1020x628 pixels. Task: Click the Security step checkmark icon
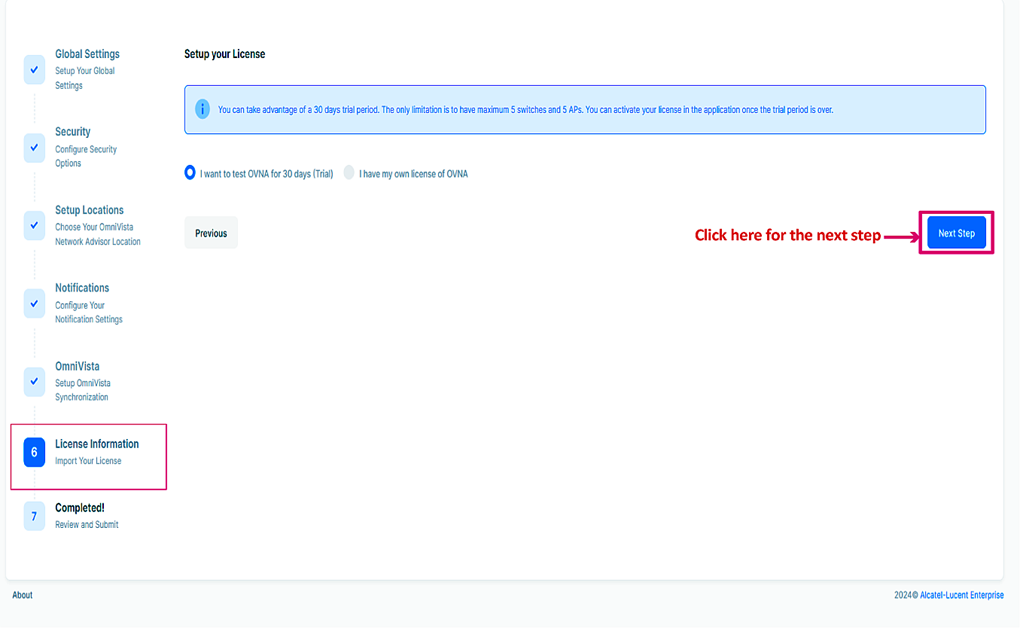tap(34, 148)
